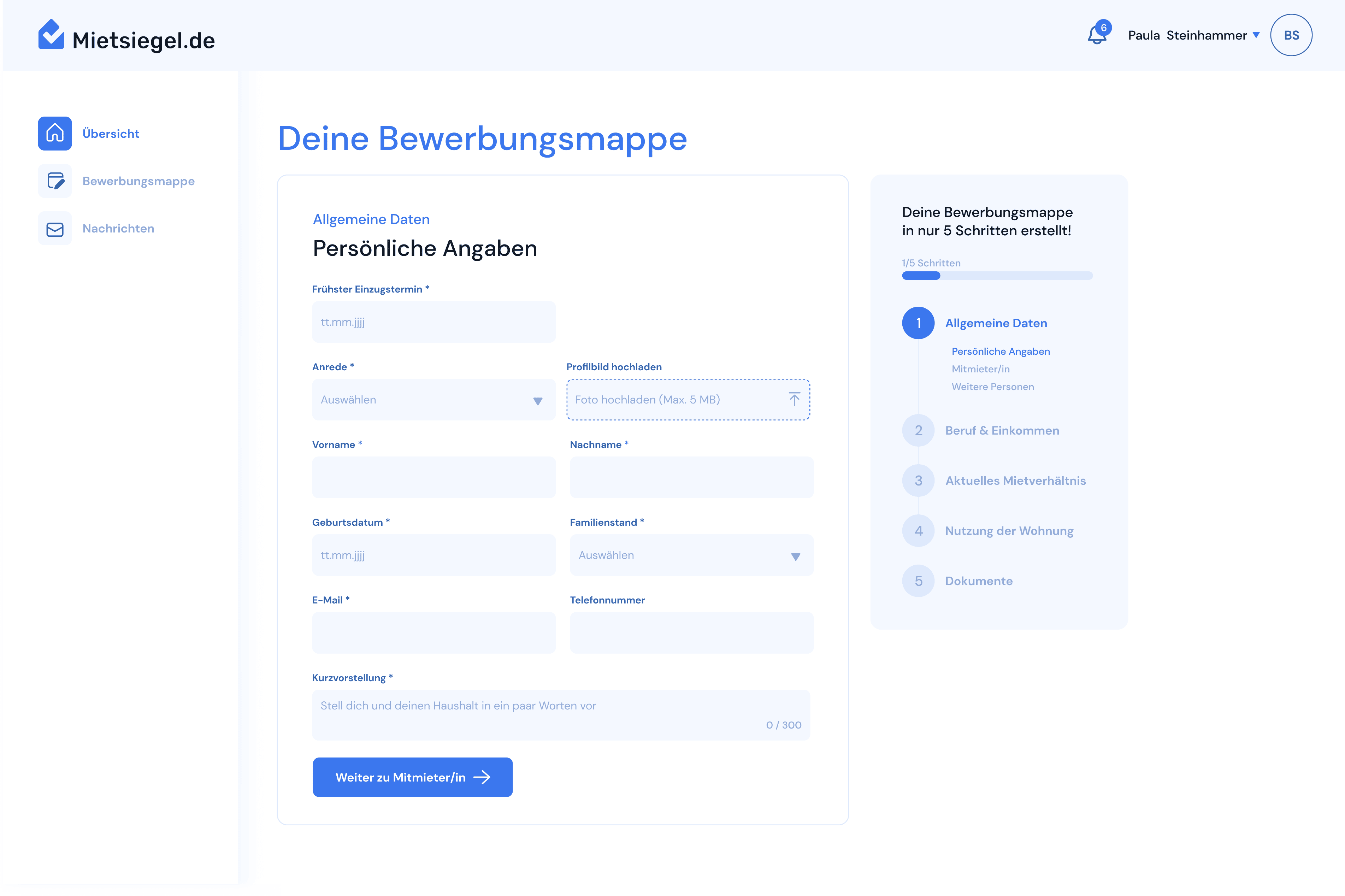Expand the Paula Steinhammer user dropdown
1345x896 pixels.
[1256, 35]
